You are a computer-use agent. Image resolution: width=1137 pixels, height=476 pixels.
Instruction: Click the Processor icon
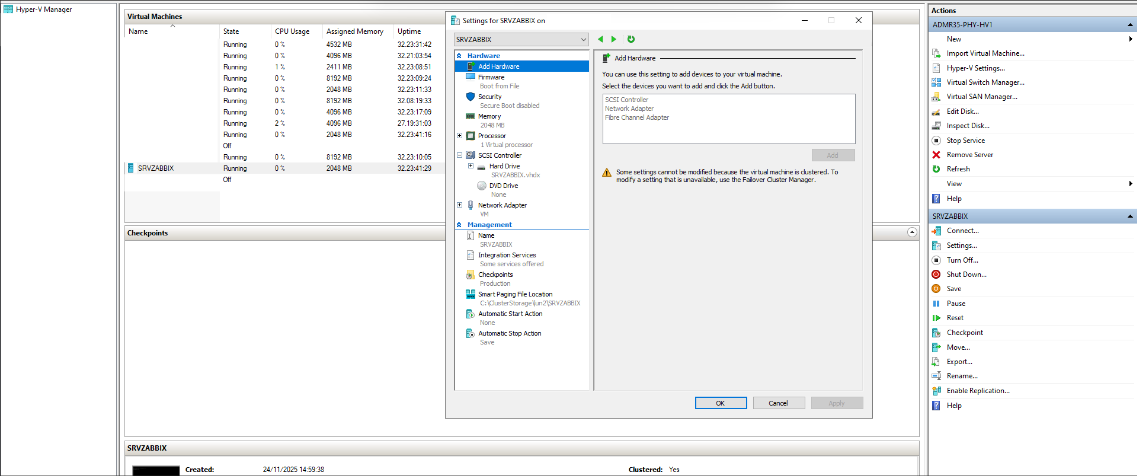pos(470,136)
